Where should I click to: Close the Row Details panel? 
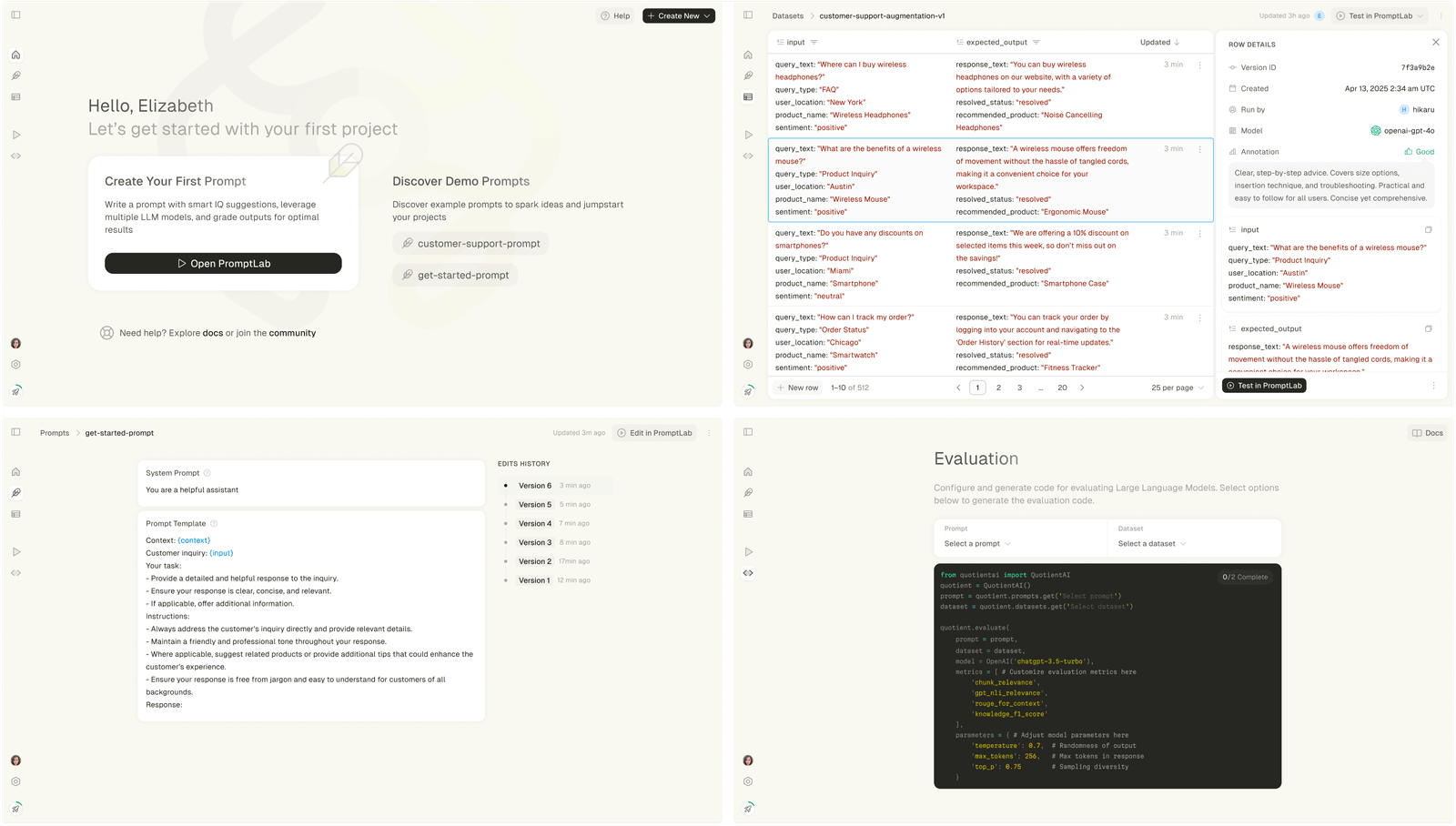point(1436,42)
